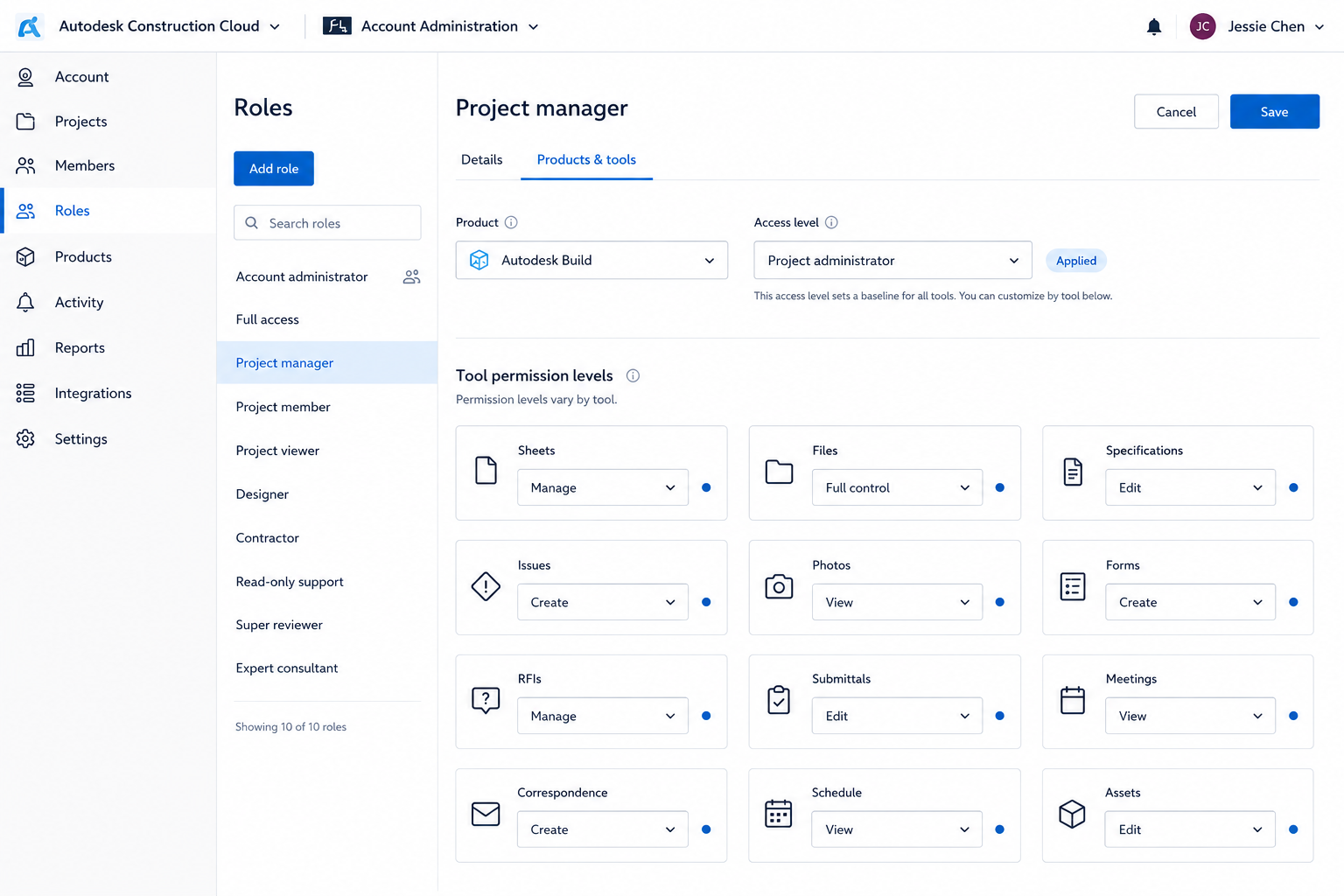This screenshot has height=896, width=1344.
Task: Open Specifications permission dropdown set to Edit
Action: tap(1190, 487)
